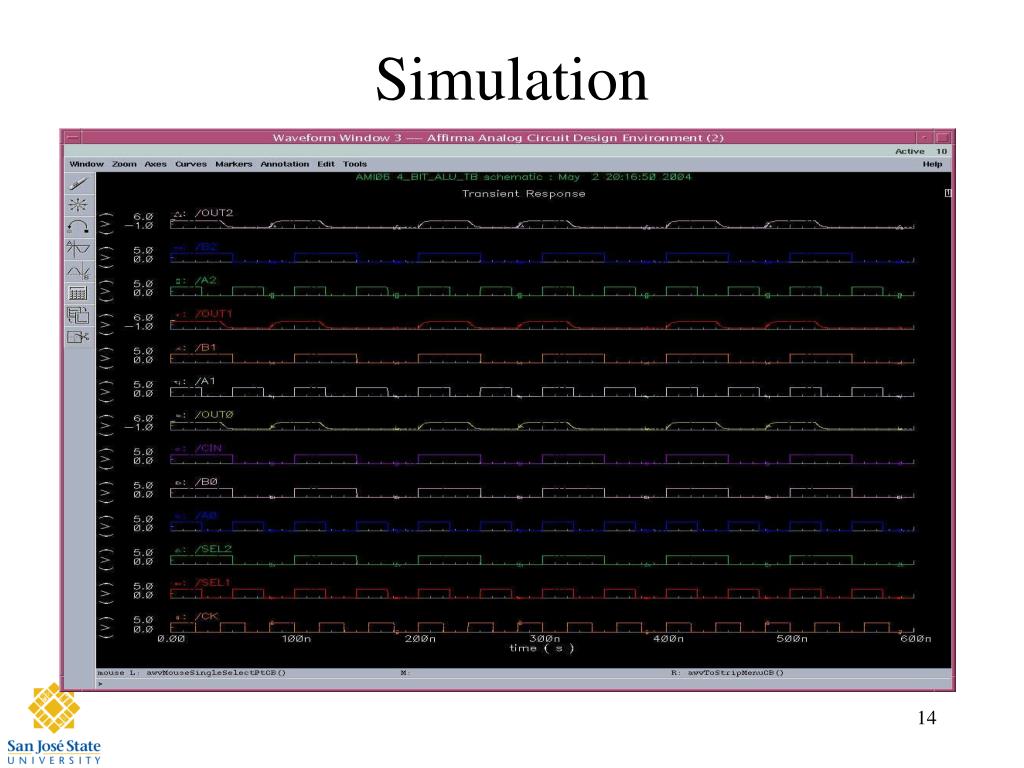Select the scissors cut icon in toolbar
This screenshot has width=1024, height=768.
(78, 337)
